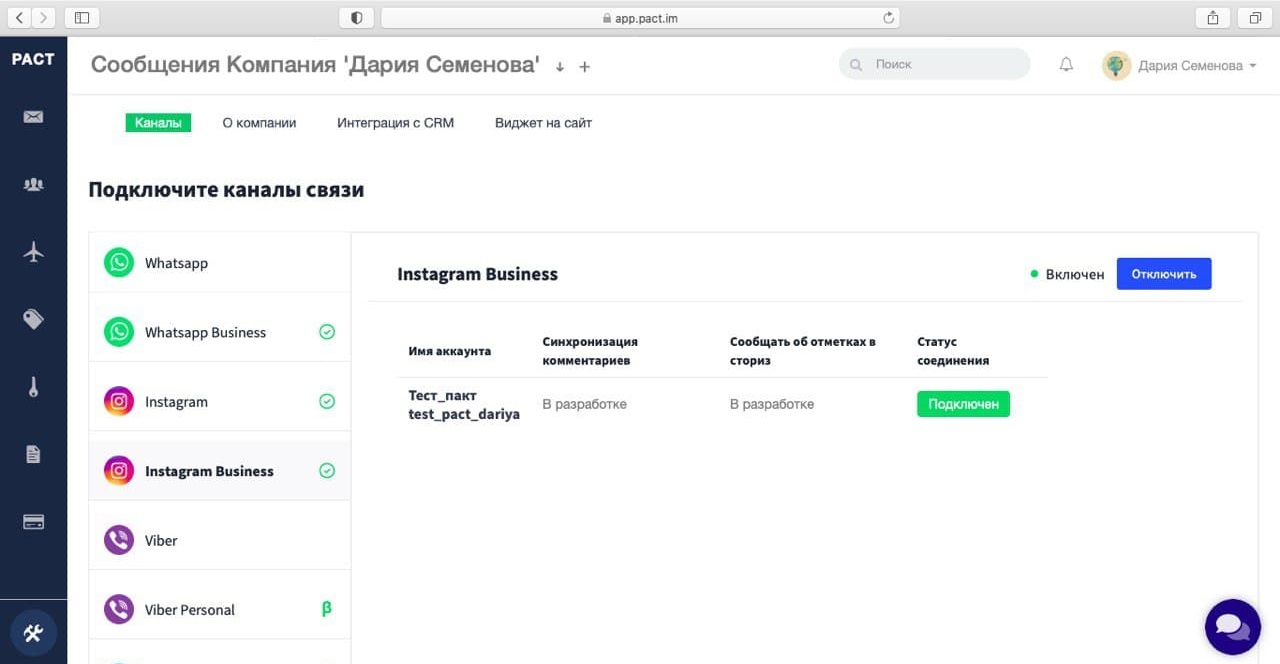
Task: Switch to Каналы tab
Action: coord(158,123)
